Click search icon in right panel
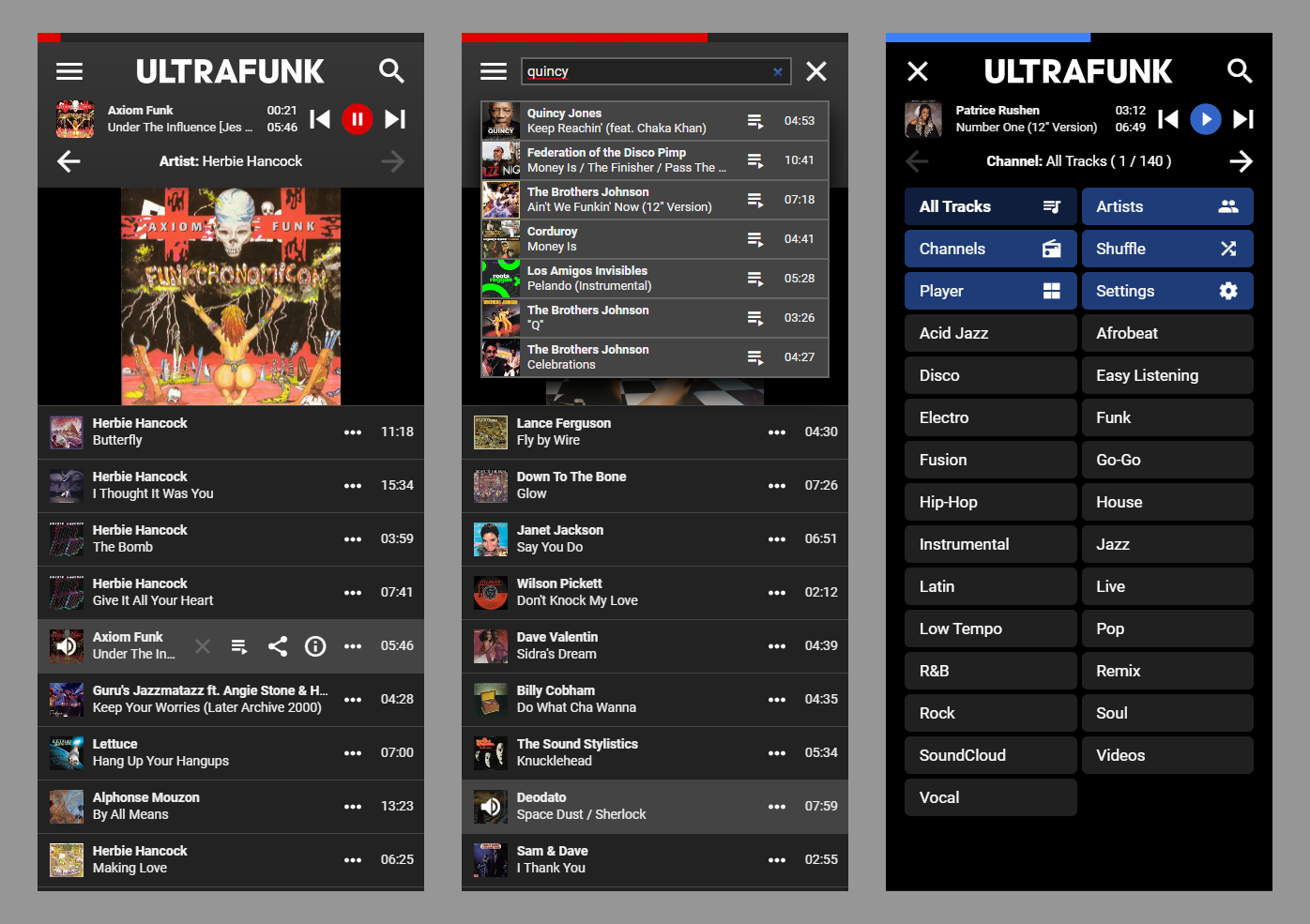The image size is (1310, 924). point(1240,71)
